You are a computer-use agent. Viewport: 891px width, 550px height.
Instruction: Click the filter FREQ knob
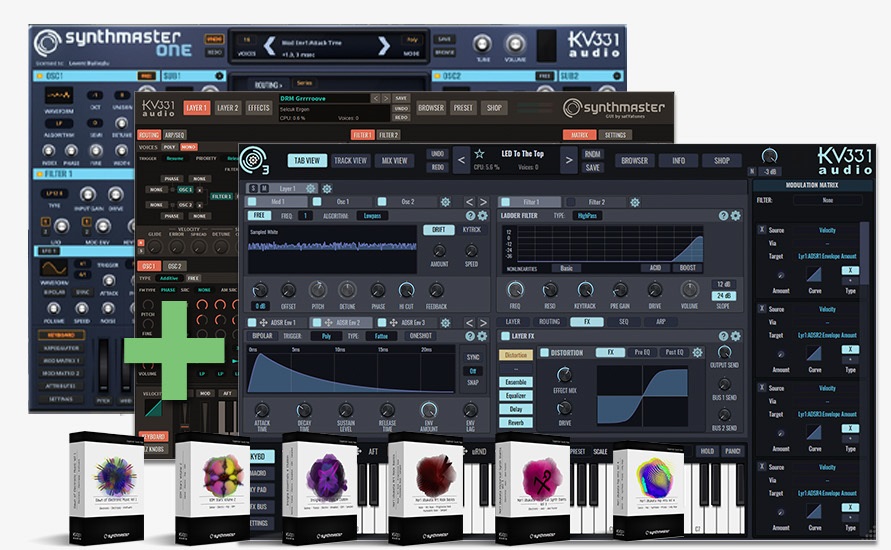coord(515,290)
